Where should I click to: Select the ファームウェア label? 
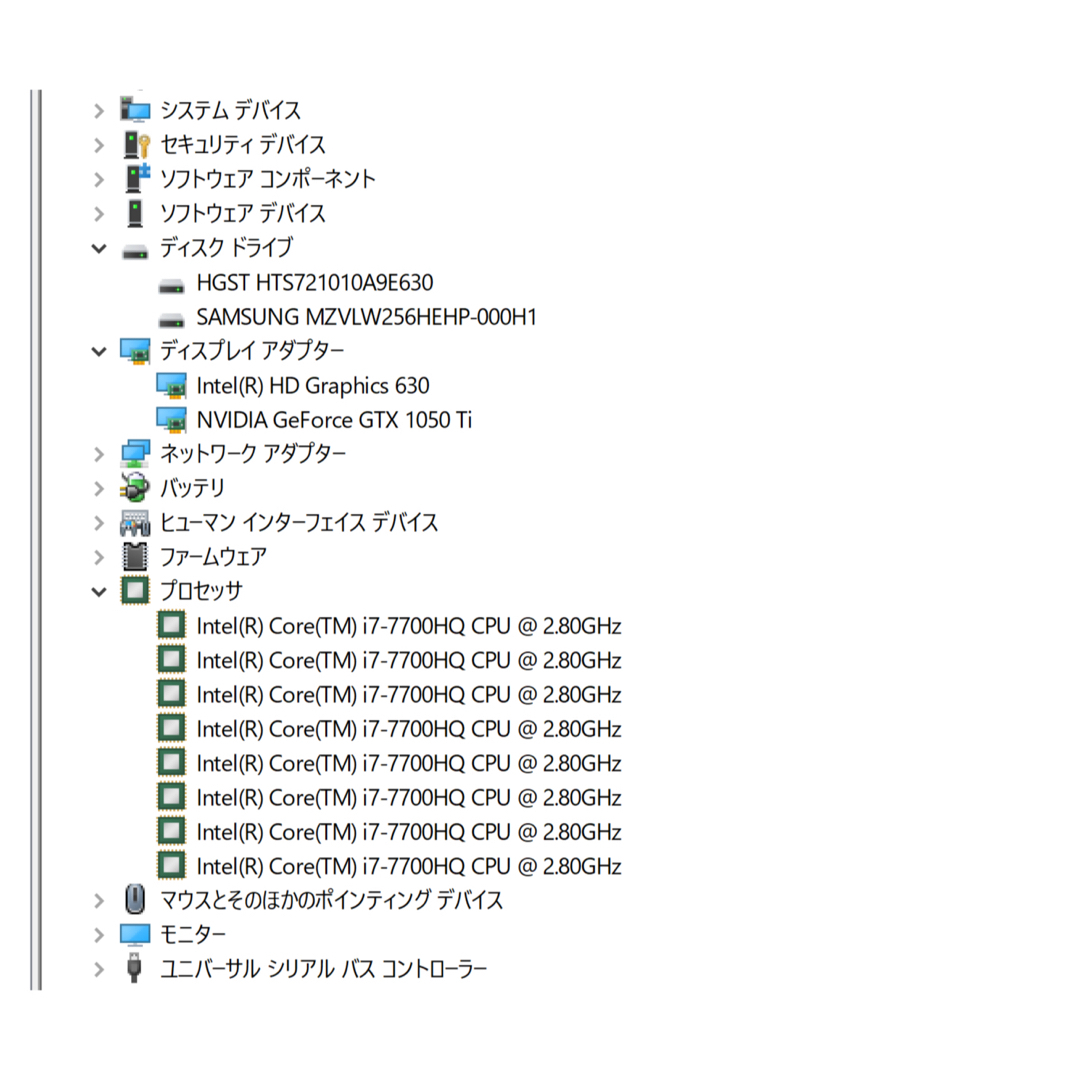(x=213, y=557)
